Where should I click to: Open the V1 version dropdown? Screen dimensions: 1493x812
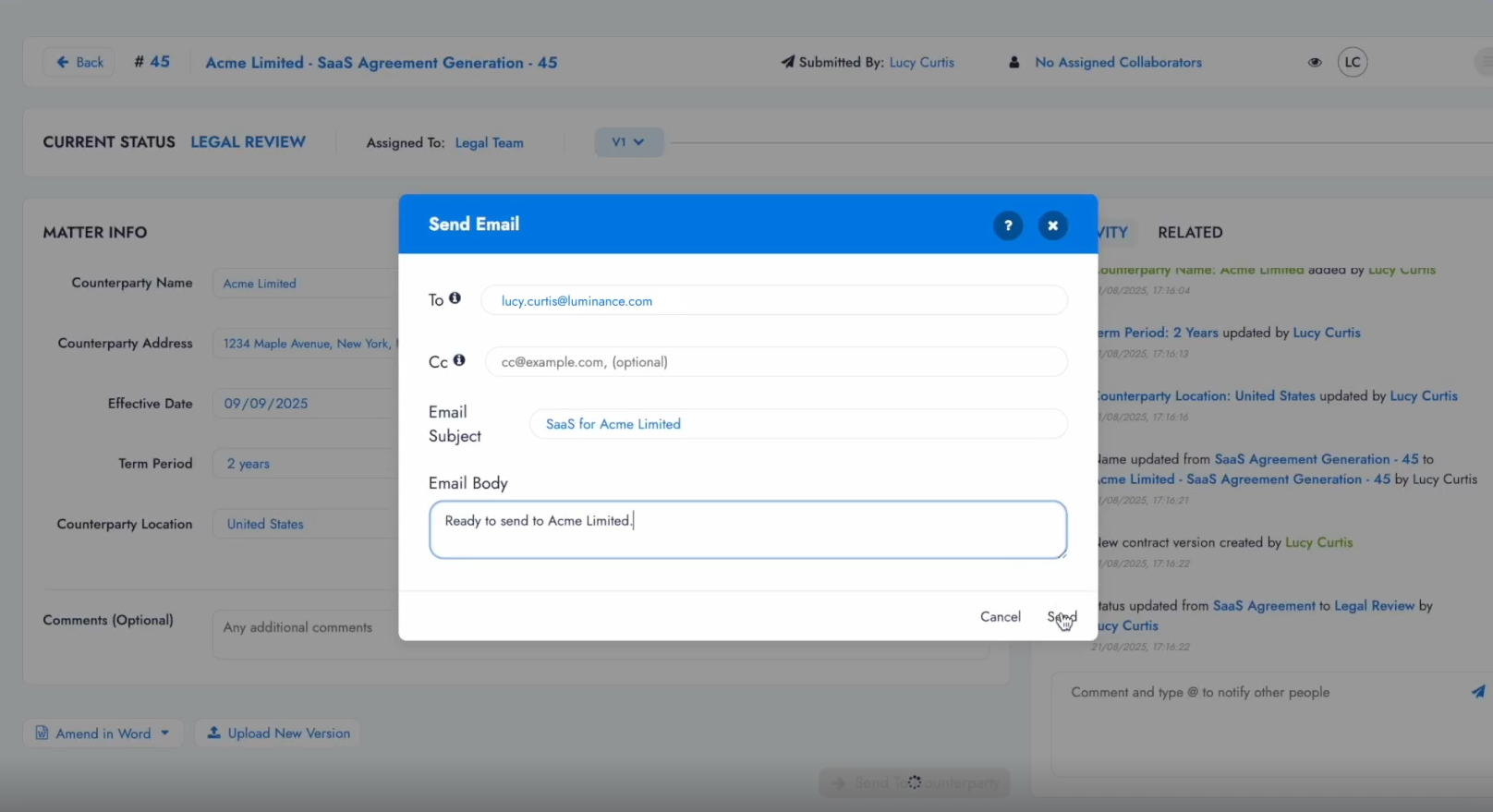628,142
